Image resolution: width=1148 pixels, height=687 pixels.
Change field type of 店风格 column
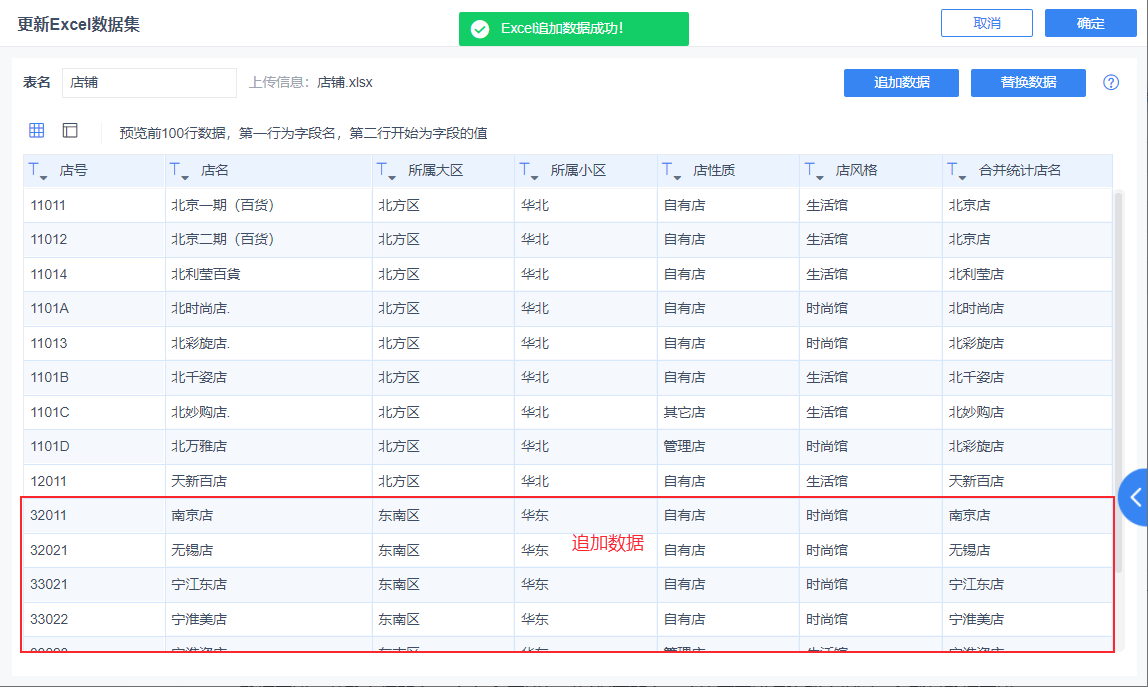pyautogui.click(x=814, y=171)
